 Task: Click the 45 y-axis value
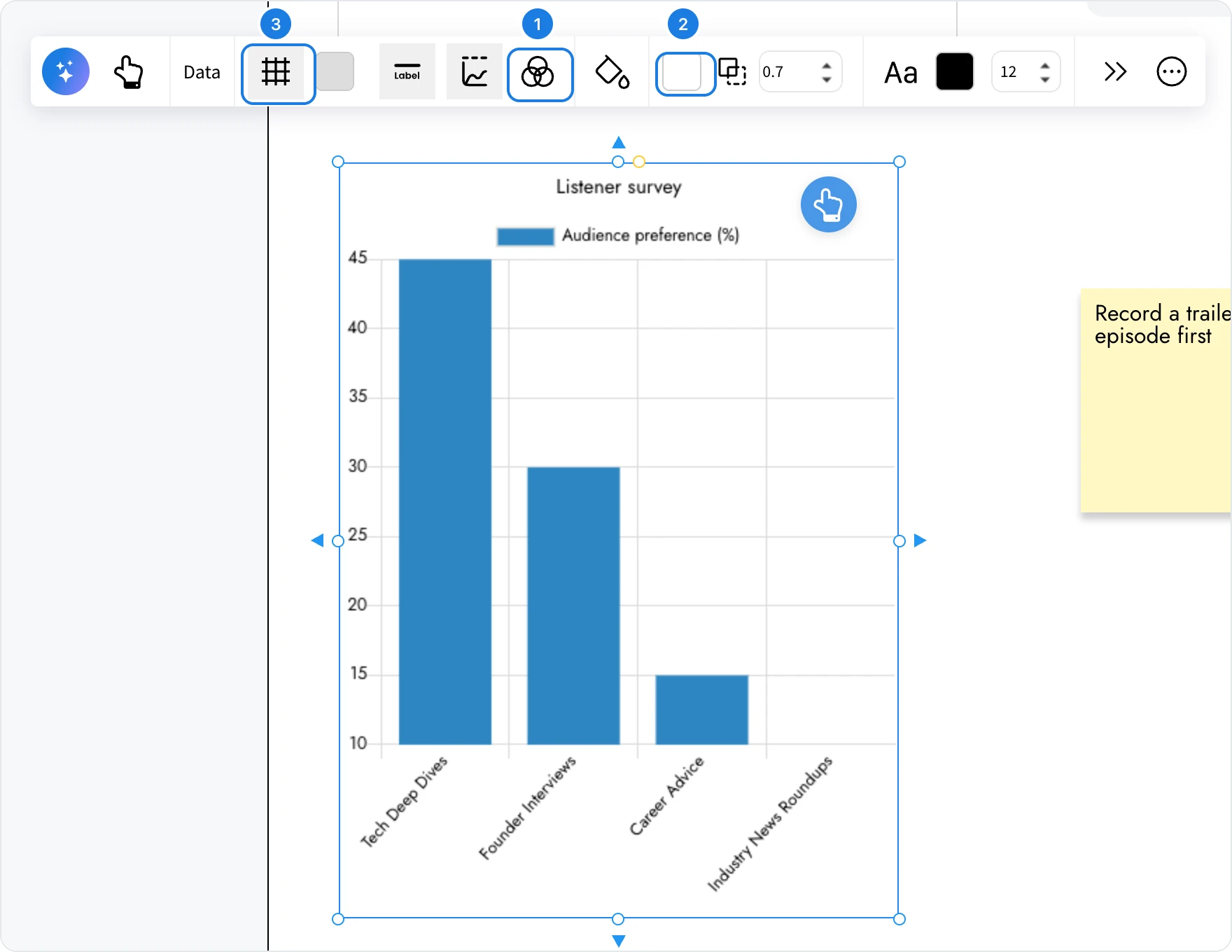(358, 258)
